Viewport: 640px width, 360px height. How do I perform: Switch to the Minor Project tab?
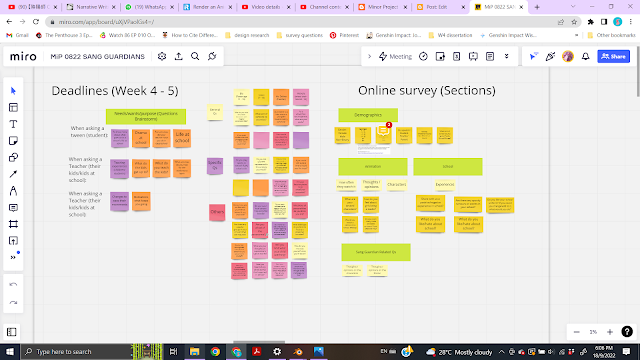tap(382, 7)
